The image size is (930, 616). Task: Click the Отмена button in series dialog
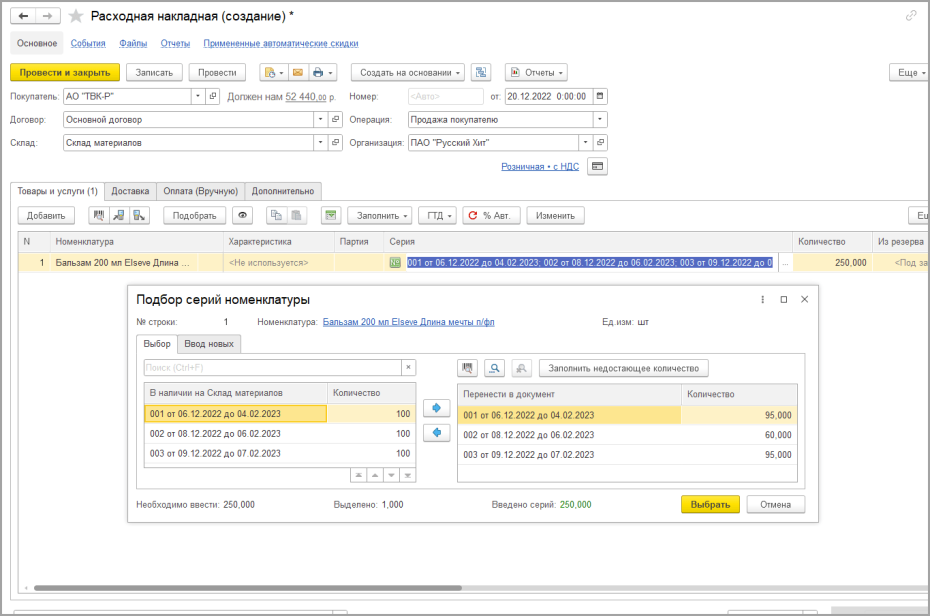(775, 505)
